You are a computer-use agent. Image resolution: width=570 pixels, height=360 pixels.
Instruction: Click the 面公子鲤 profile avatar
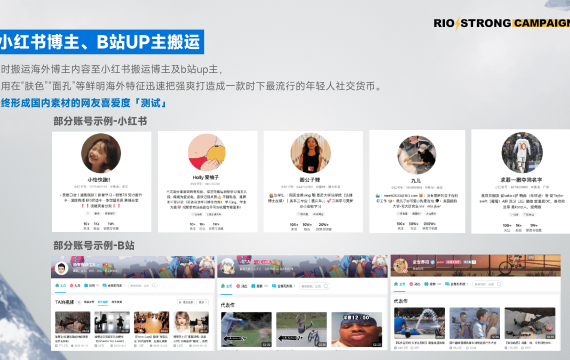tap(310, 153)
